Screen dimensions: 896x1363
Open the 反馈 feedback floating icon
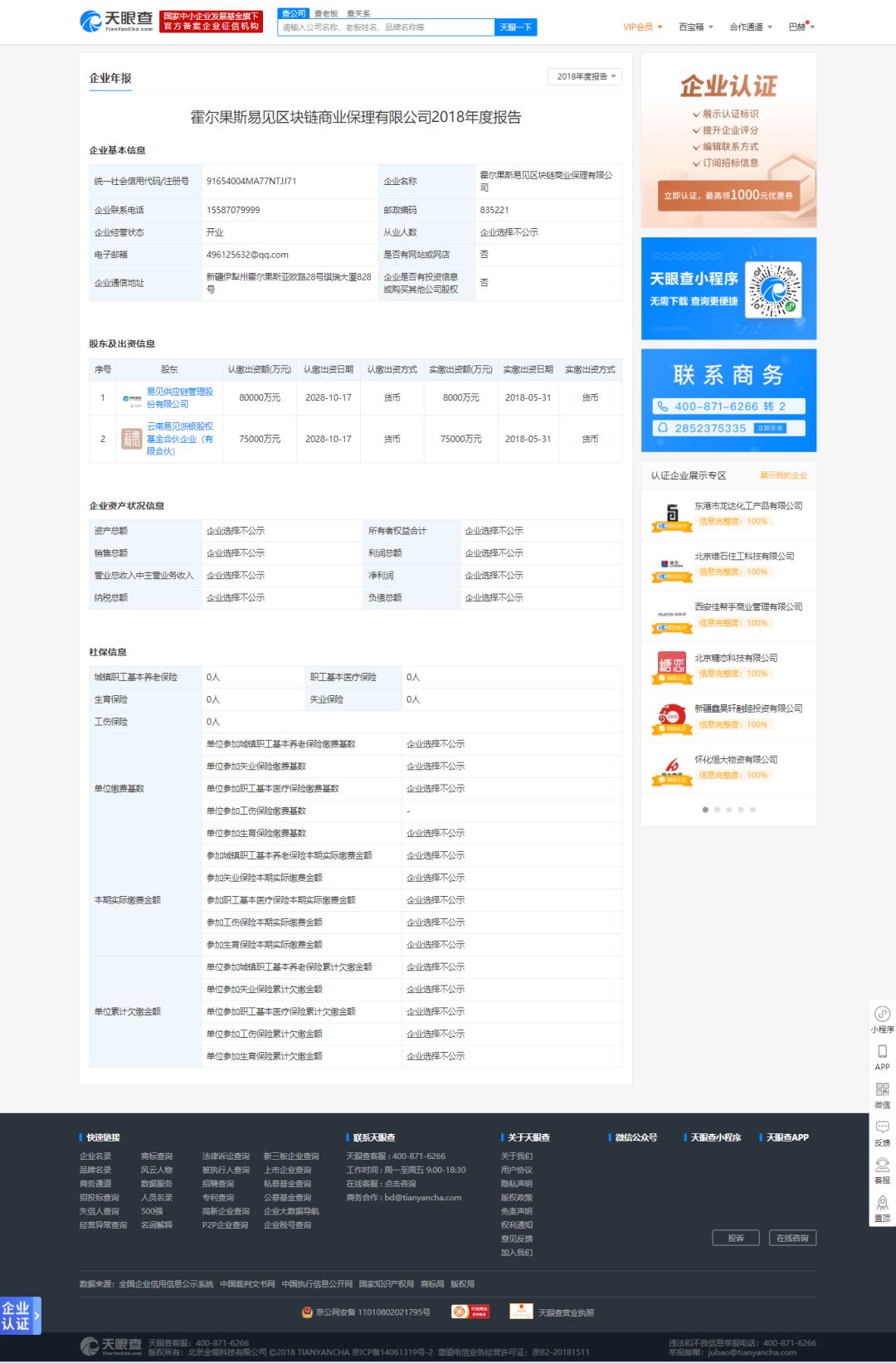[882, 1127]
